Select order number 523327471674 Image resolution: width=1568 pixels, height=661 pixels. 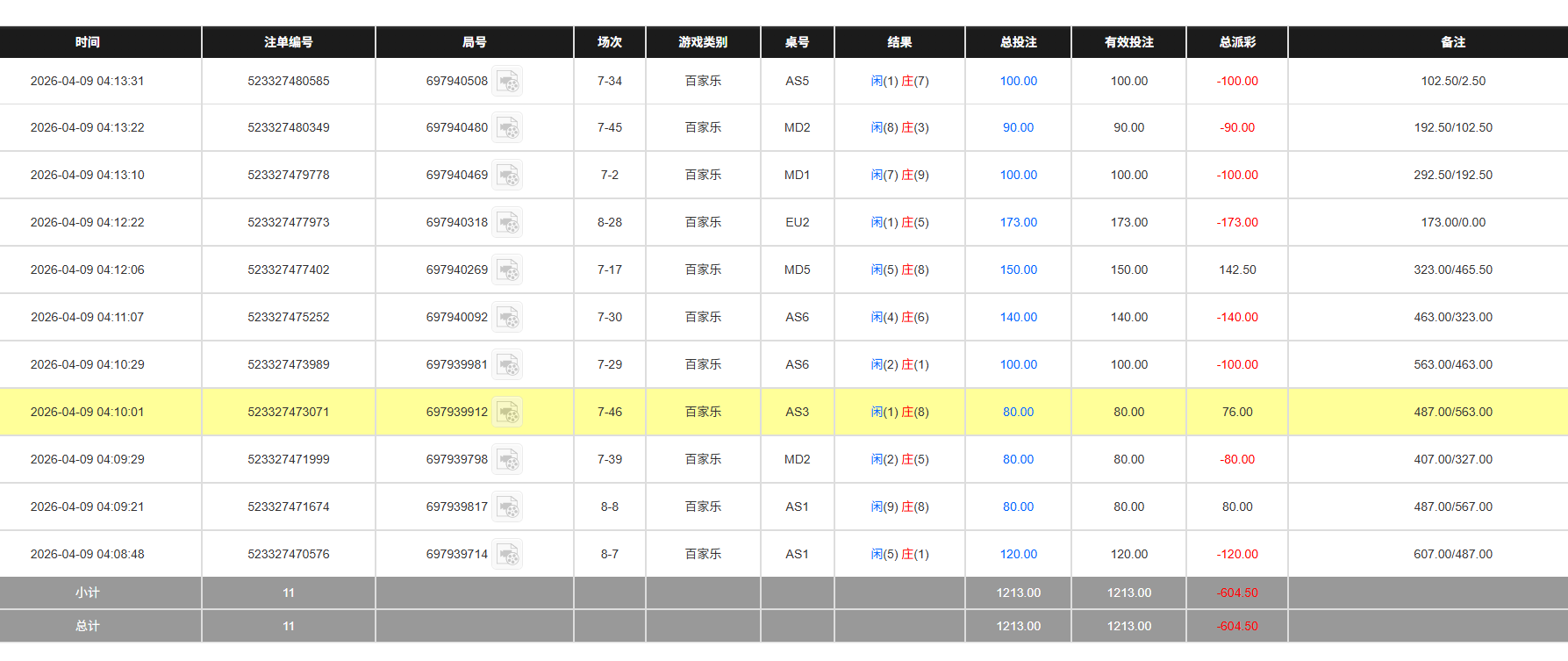(x=289, y=507)
